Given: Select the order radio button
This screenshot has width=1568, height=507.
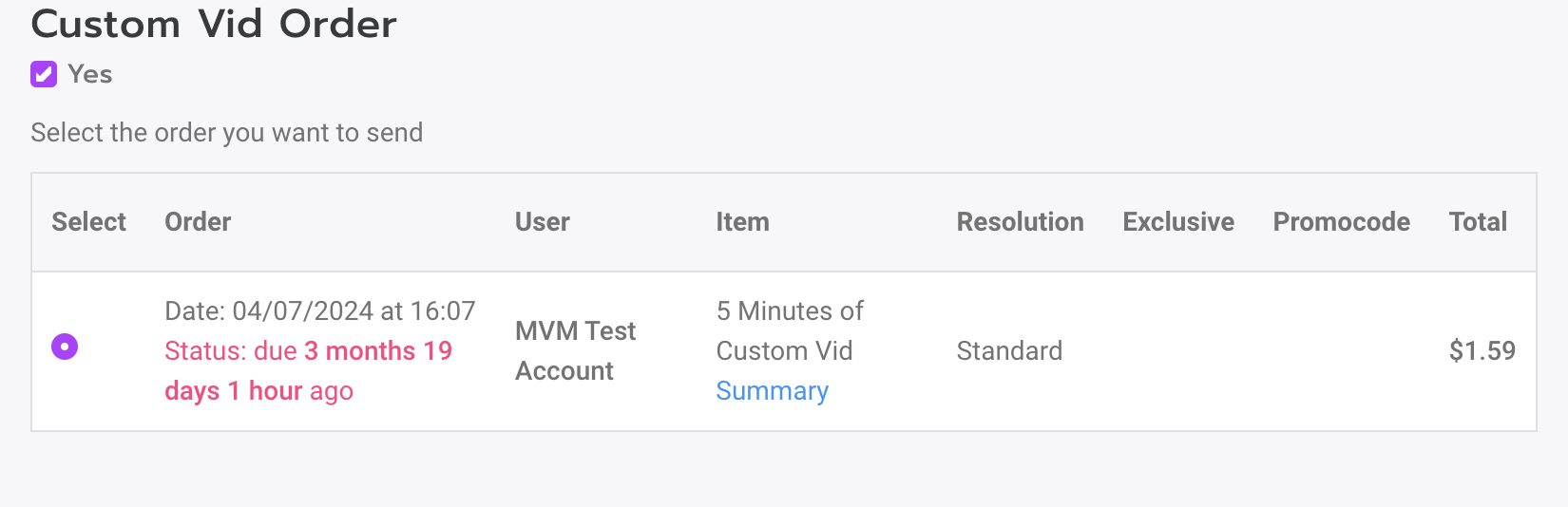Looking at the screenshot, I should (x=65, y=347).
